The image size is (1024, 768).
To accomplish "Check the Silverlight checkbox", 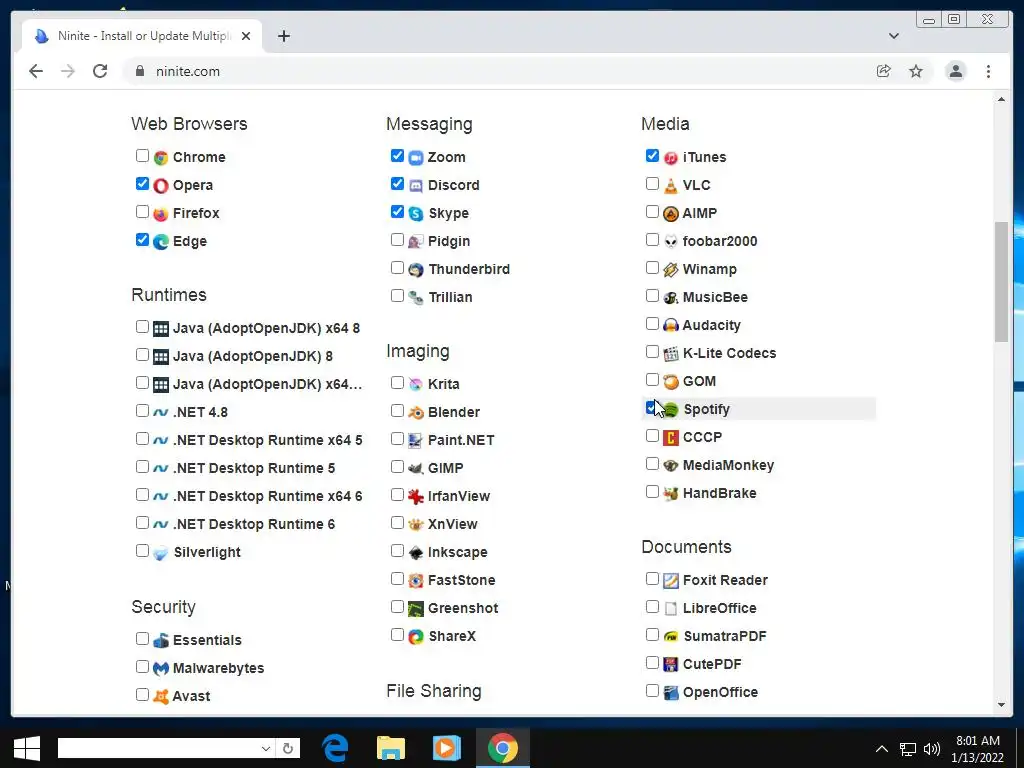I will tap(142, 551).
